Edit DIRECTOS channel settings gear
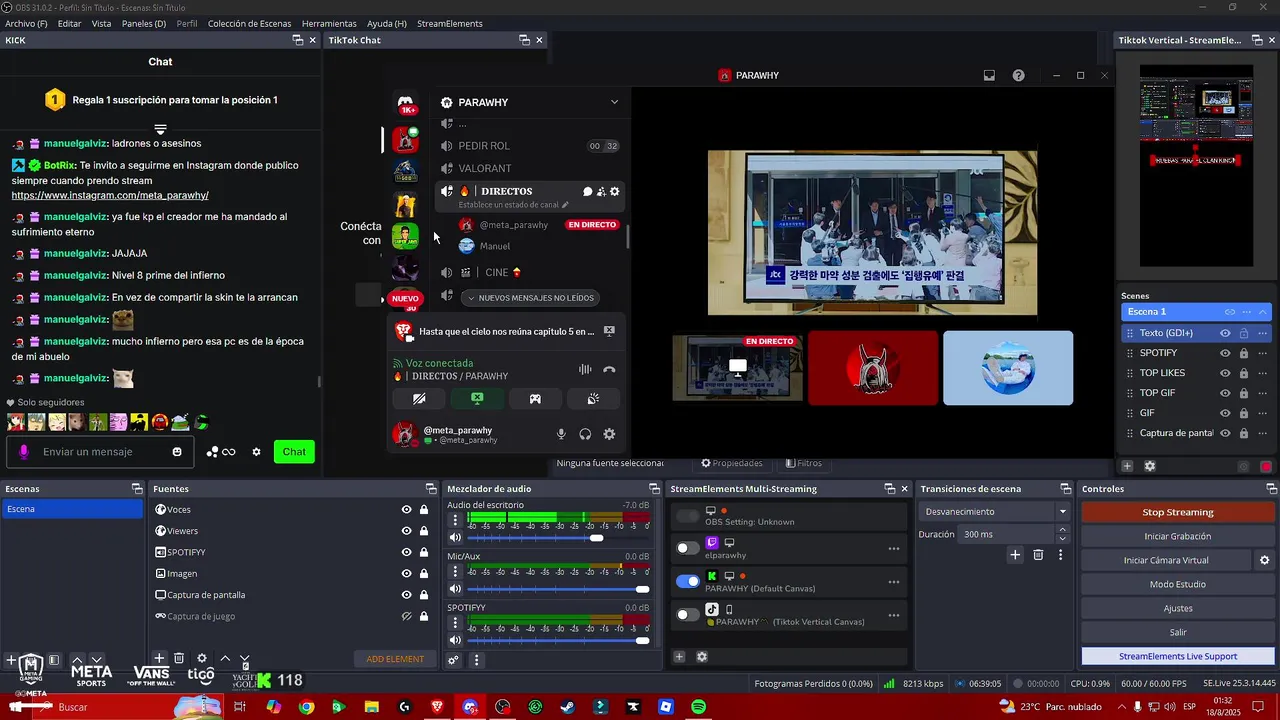 coord(615,192)
